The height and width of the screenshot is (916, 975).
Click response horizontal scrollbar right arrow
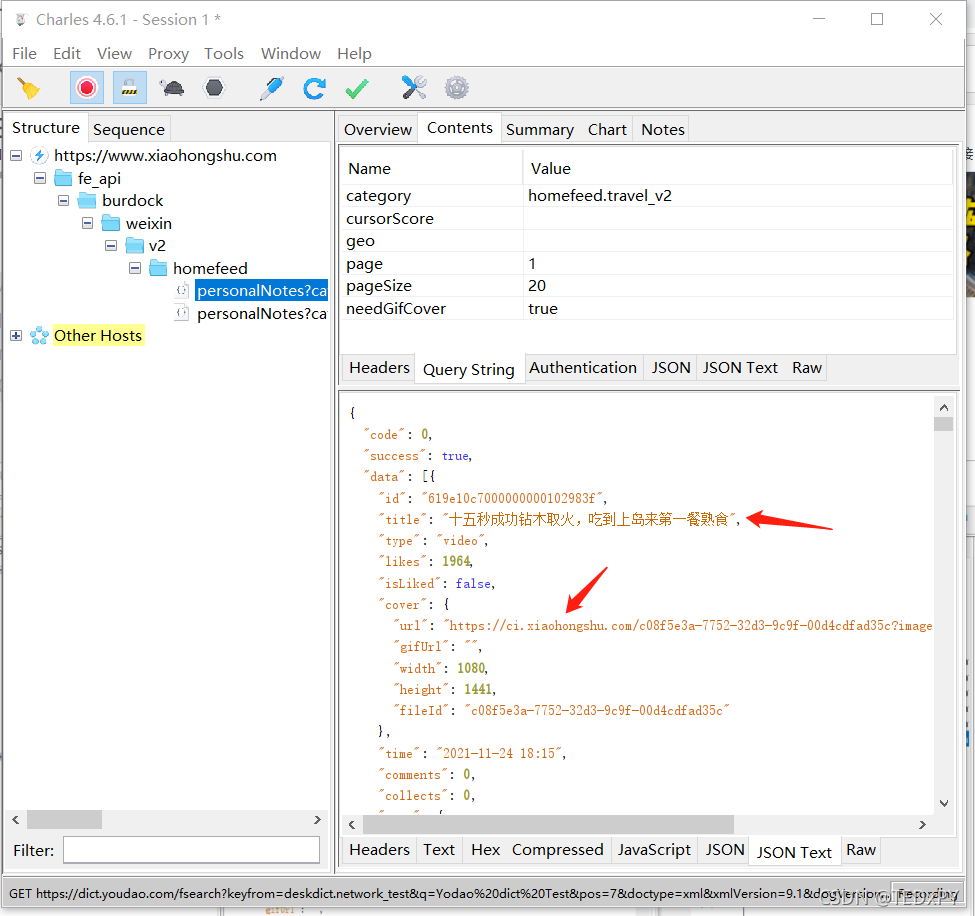pyautogui.click(x=922, y=825)
